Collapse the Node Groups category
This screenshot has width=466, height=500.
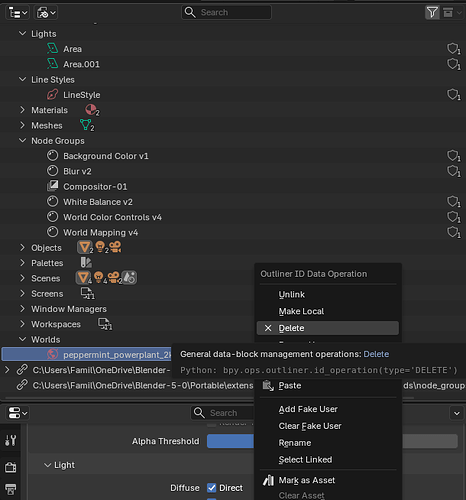(x=22, y=141)
